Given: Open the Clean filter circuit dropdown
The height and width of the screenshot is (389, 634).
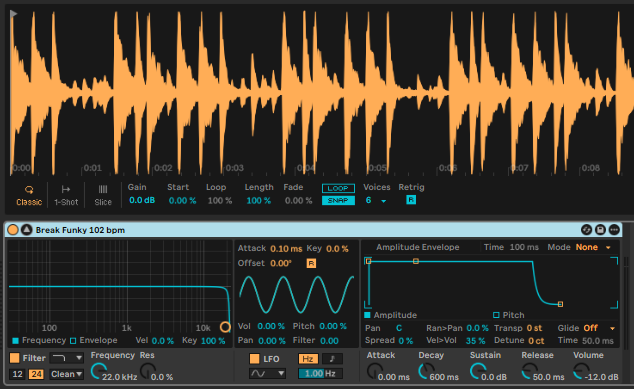Looking at the screenshot, I should [x=67, y=374].
